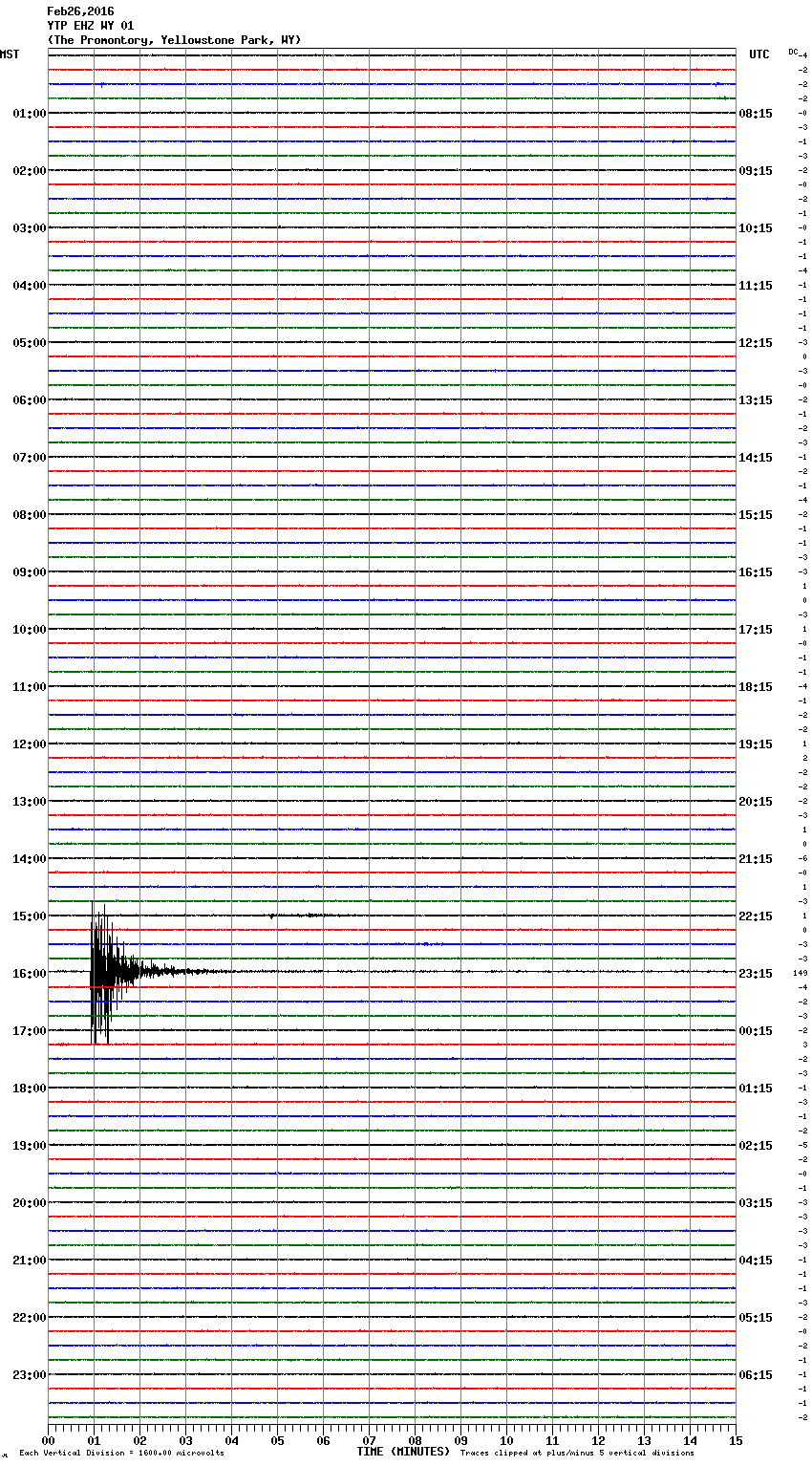
Task: Click the 01 minute axis tick label
Action: point(95,1440)
